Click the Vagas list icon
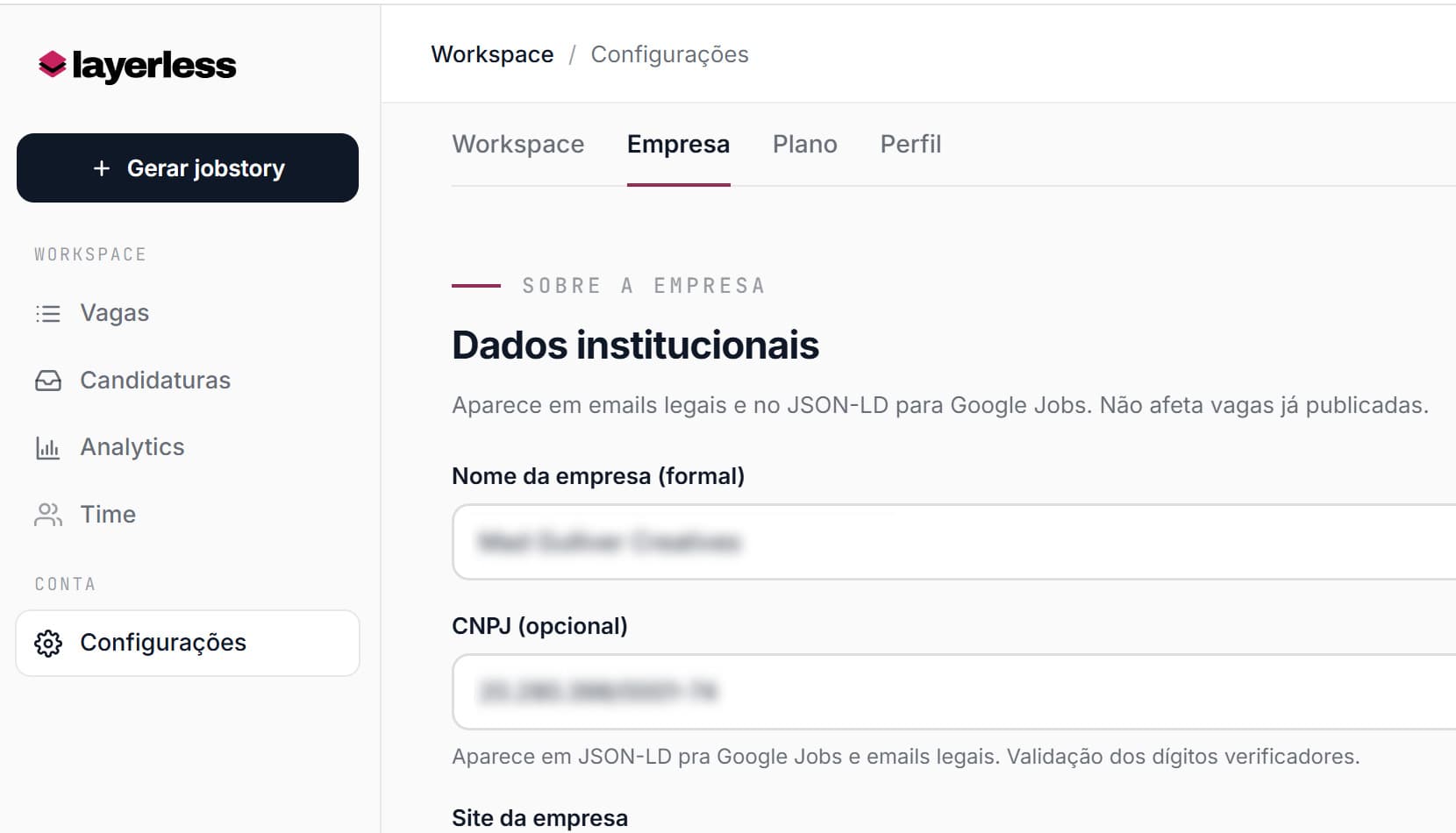The image size is (1456, 833). point(48,313)
